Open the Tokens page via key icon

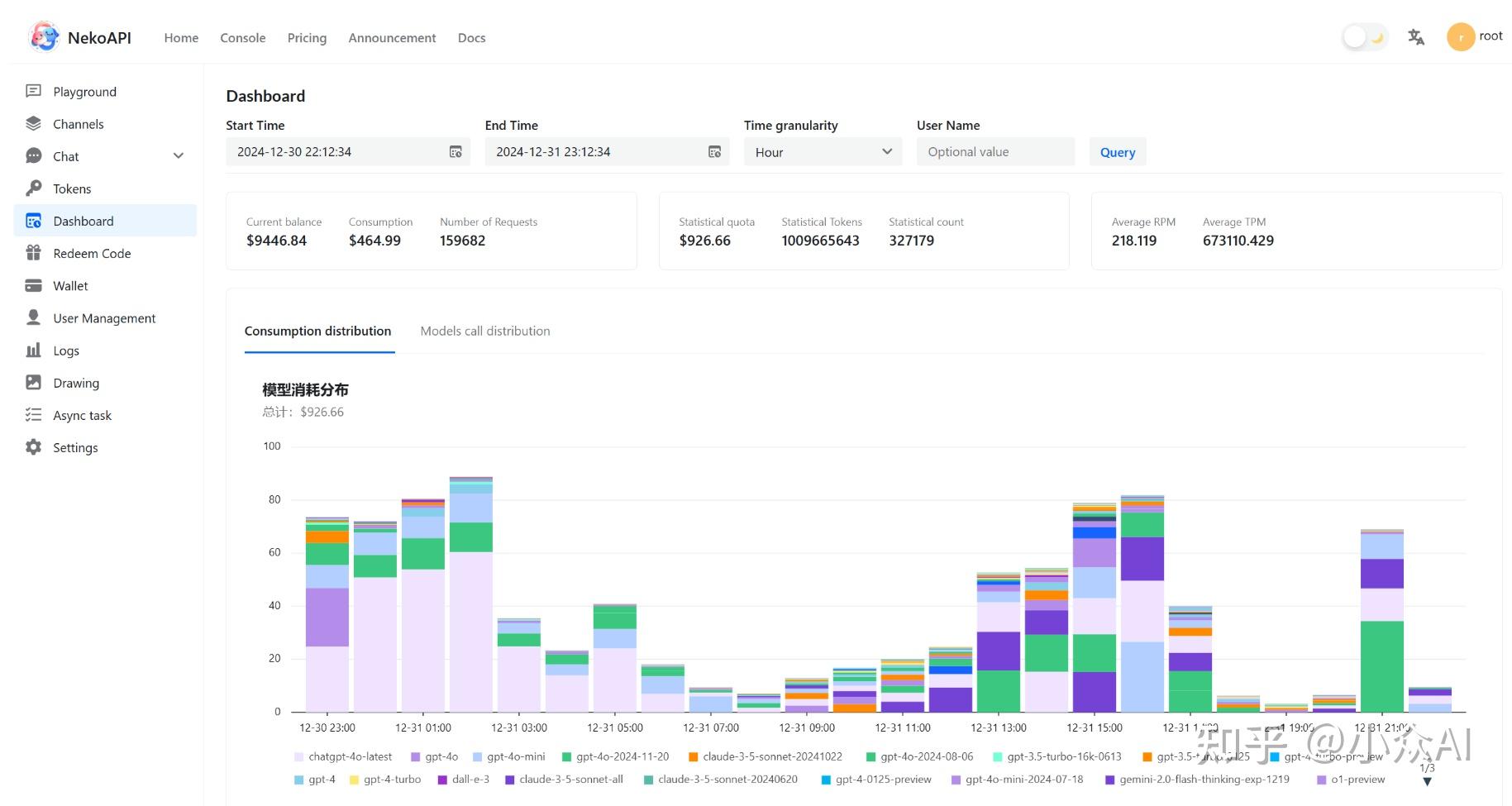click(x=33, y=188)
